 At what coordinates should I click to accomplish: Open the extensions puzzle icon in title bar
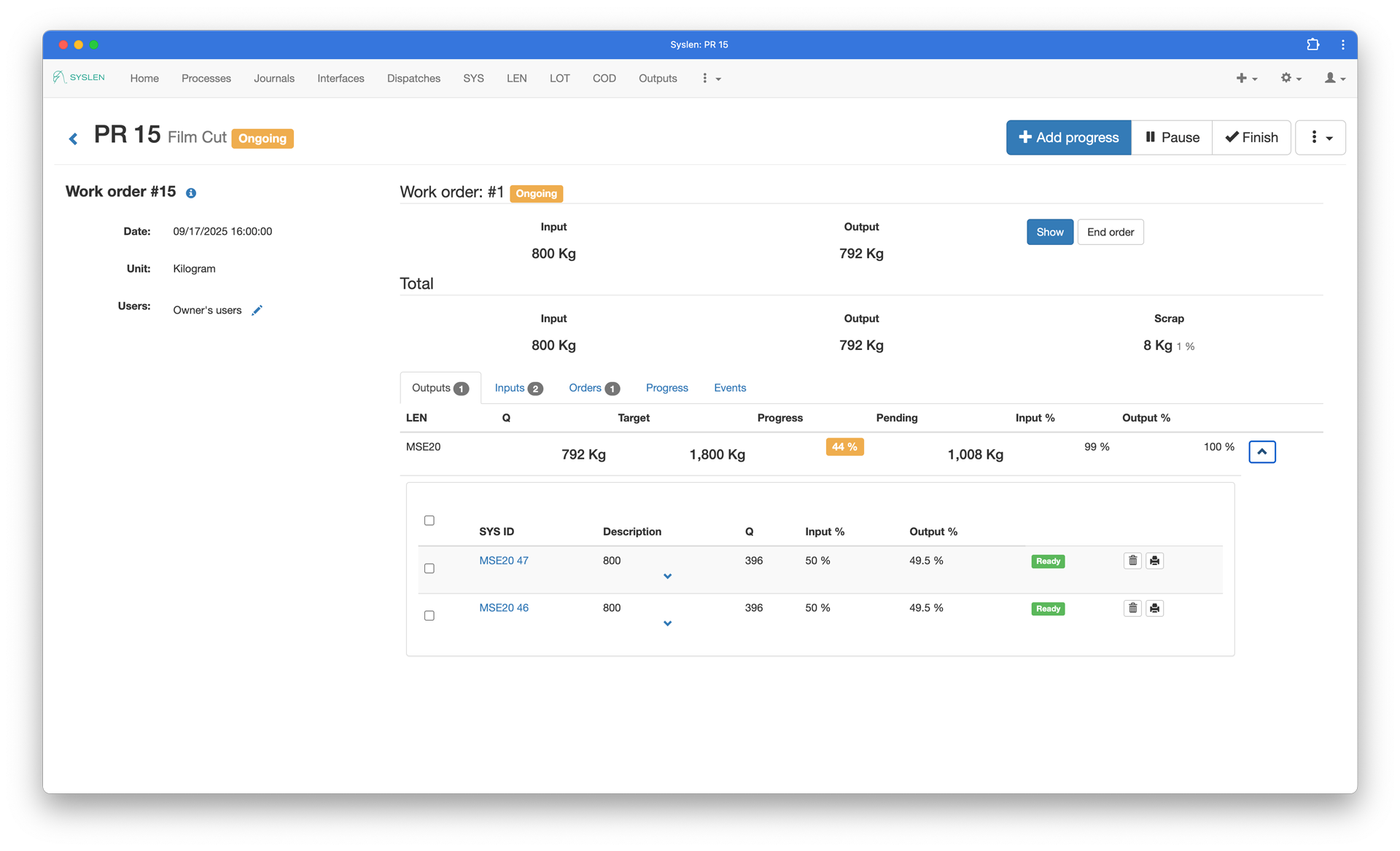(1312, 44)
